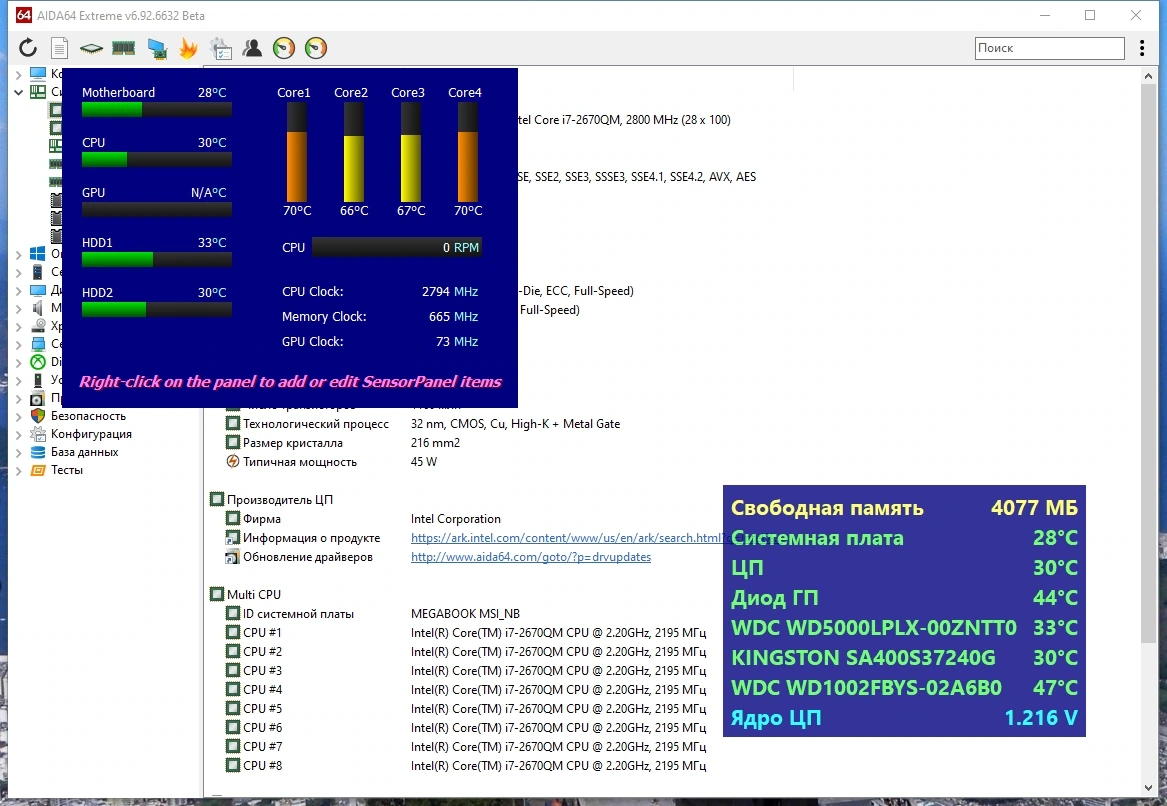Image resolution: width=1167 pixels, height=806 pixels.
Task: Click the Core1 vertical temperature bar
Action: coord(296,152)
